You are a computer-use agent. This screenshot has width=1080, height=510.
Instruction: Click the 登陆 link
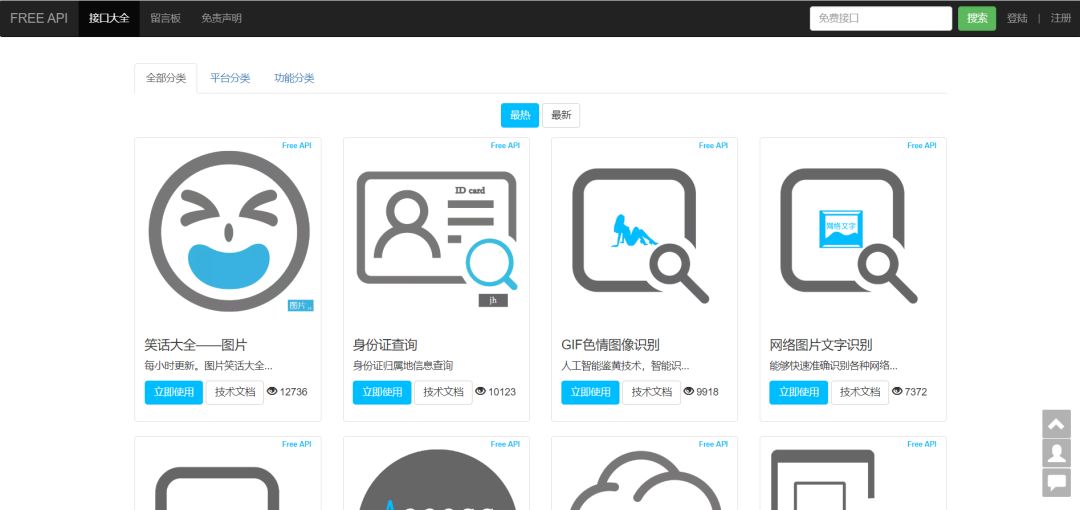(x=1017, y=19)
